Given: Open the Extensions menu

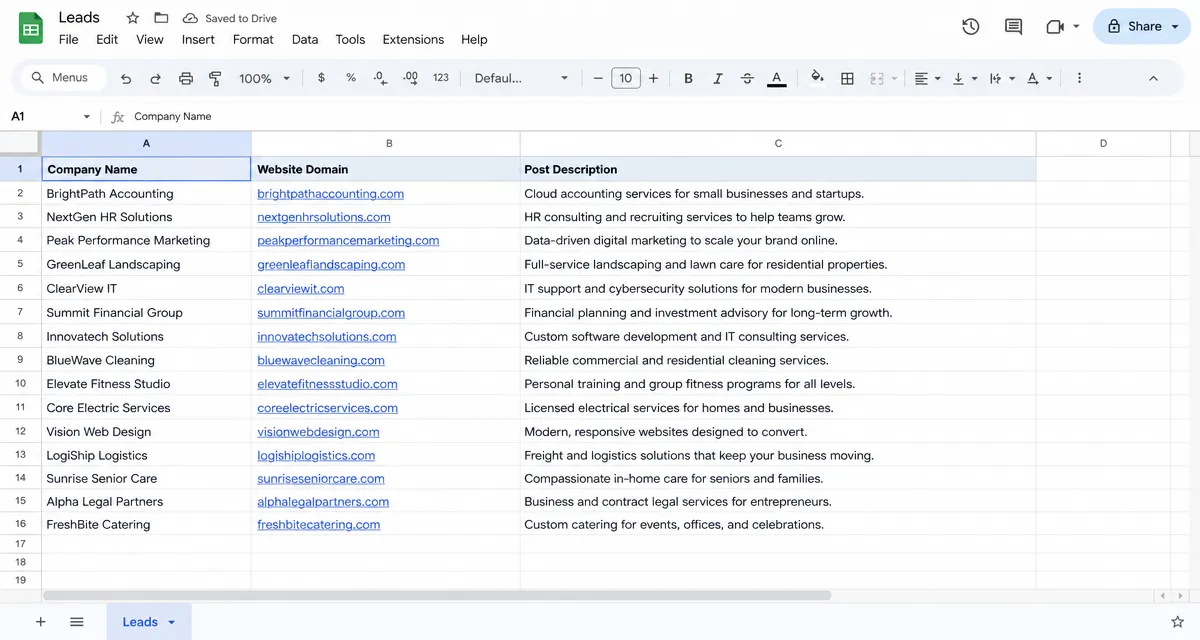Looking at the screenshot, I should [x=413, y=40].
